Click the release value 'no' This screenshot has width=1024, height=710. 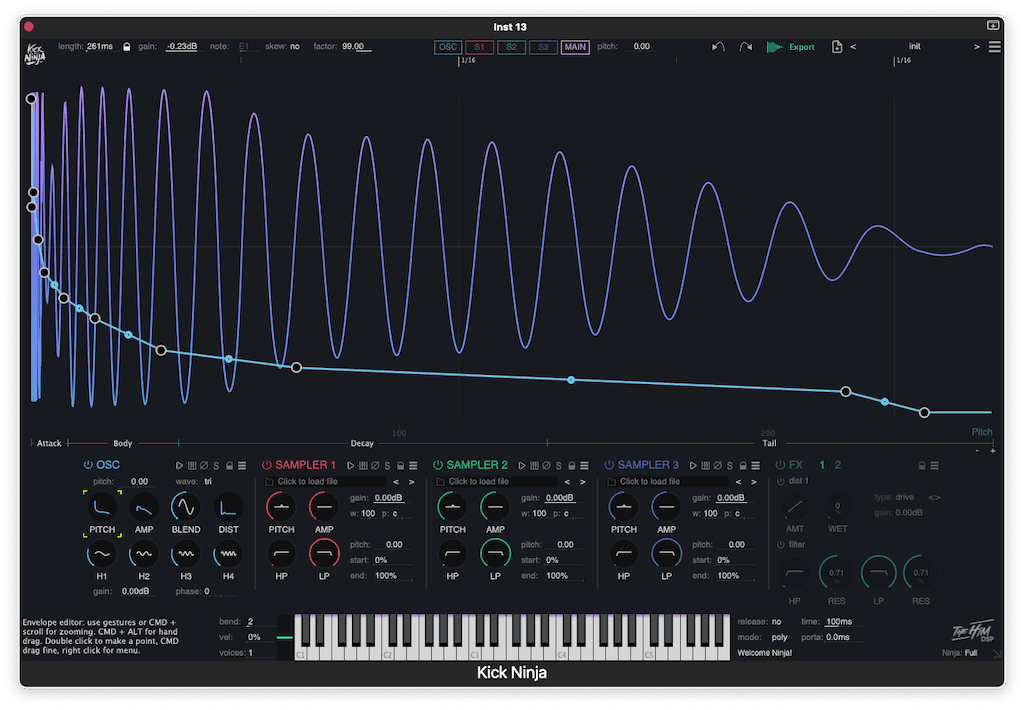coord(776,622)
